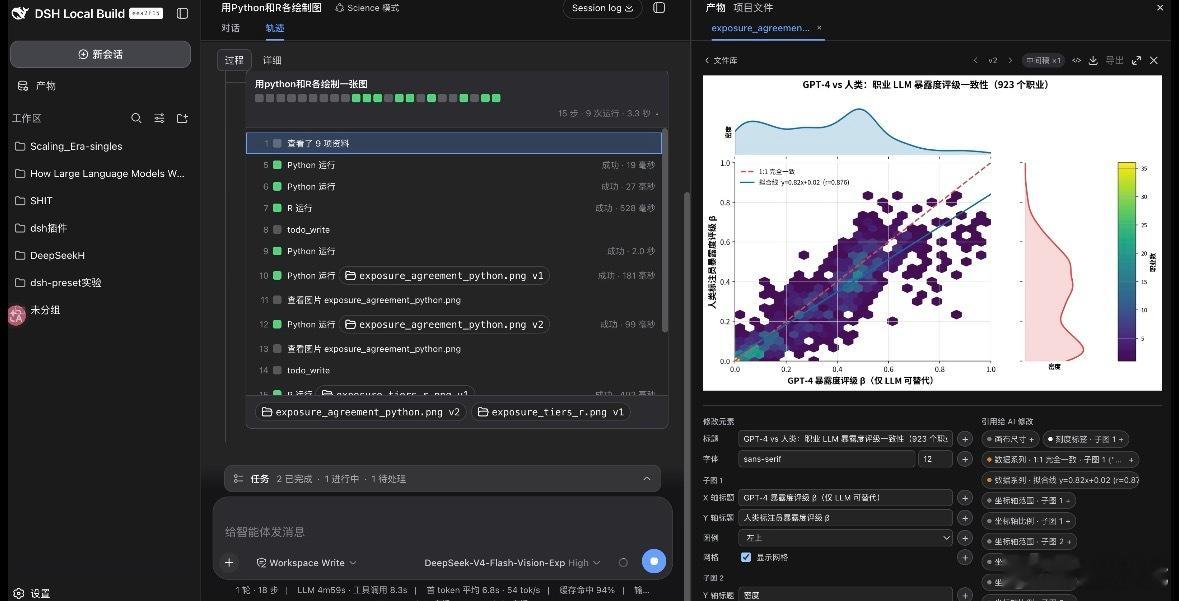Click step 5 Python 运行 row
This screenshot has height=601, width=1179.
tap(453, 165)
